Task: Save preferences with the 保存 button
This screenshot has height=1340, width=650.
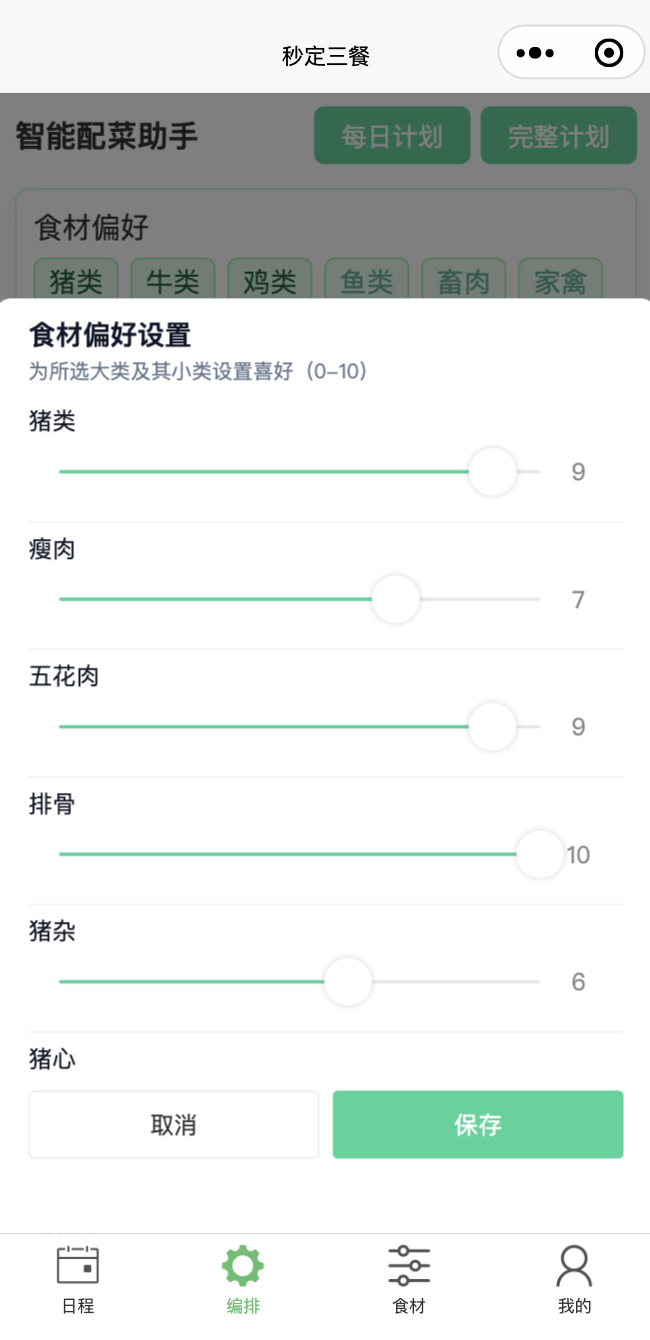Action: click(477, 1124)
